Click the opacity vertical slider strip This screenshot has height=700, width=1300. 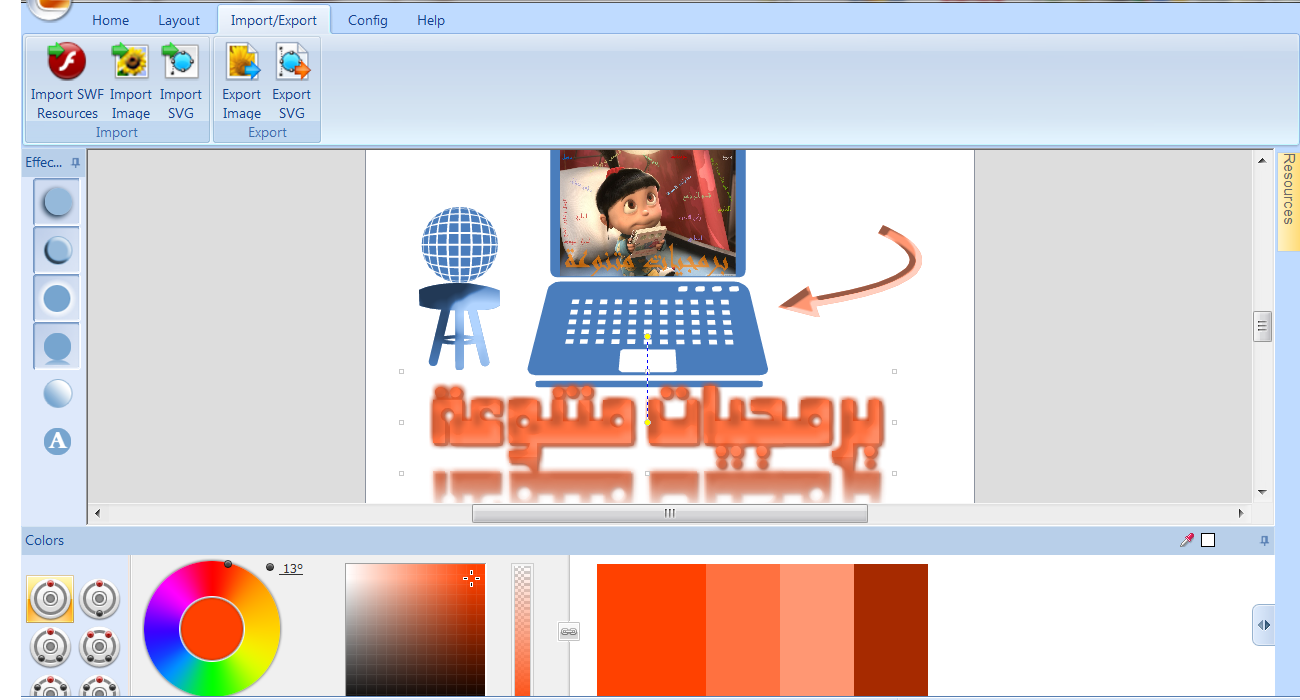522,630
